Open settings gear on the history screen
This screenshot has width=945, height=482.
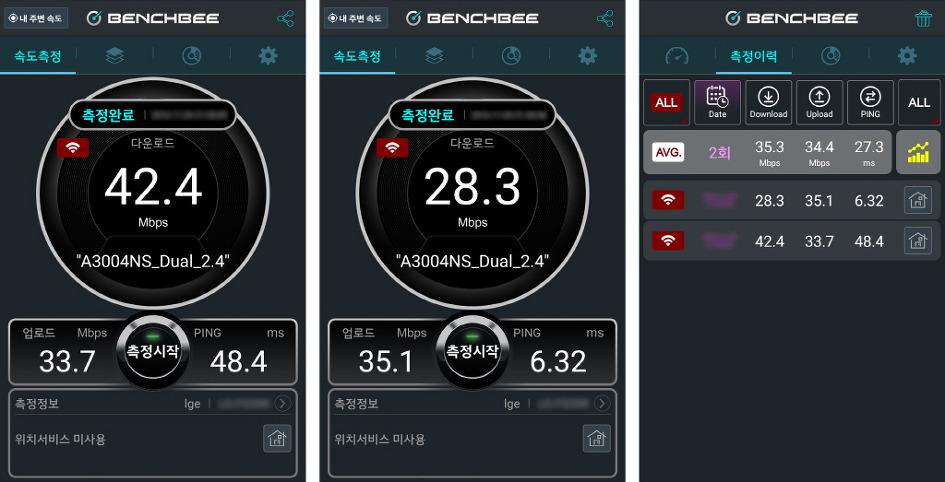coord(907,56)
